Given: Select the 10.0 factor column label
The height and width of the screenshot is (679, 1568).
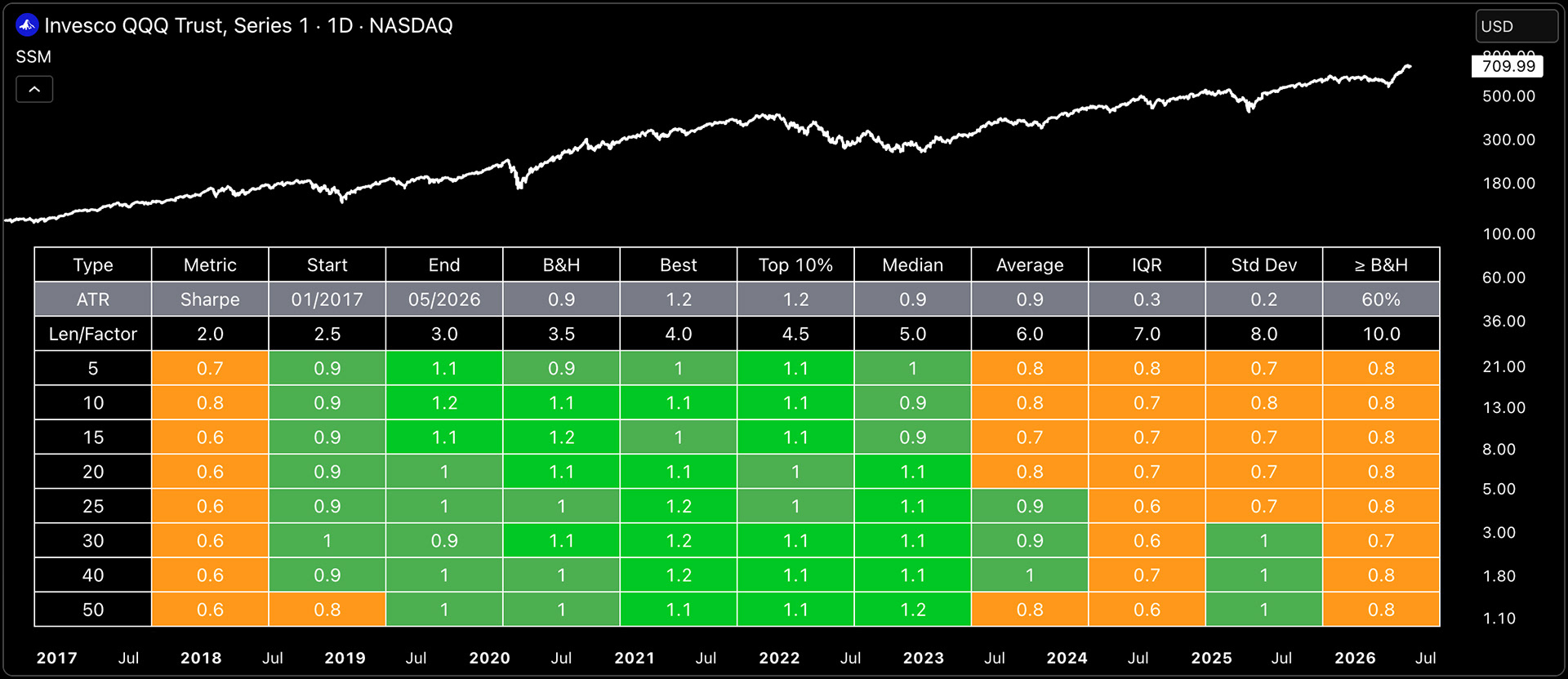Looking at the screenshot, I should [1381, 334].
